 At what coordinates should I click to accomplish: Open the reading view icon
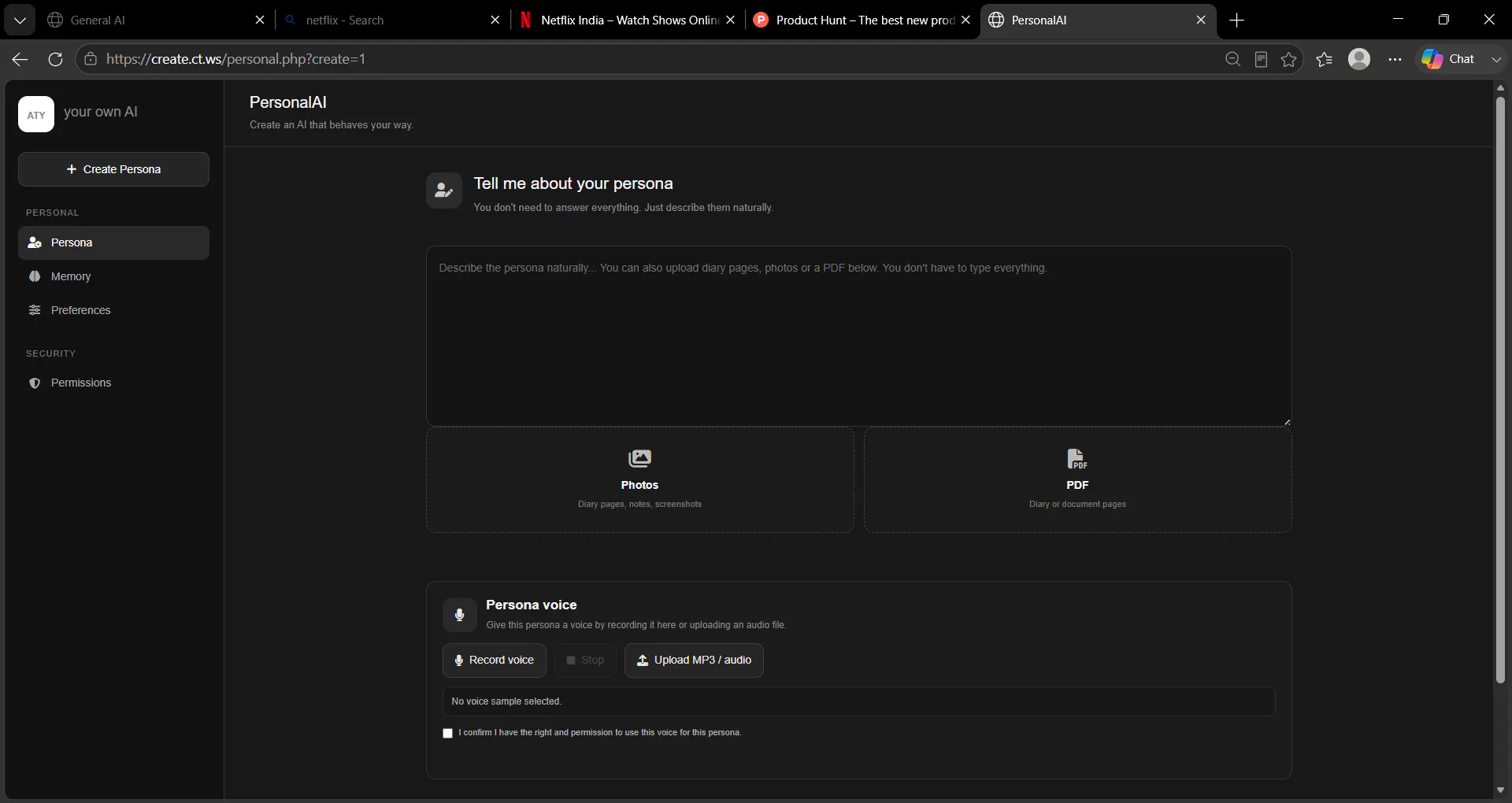click(1261, 59)
